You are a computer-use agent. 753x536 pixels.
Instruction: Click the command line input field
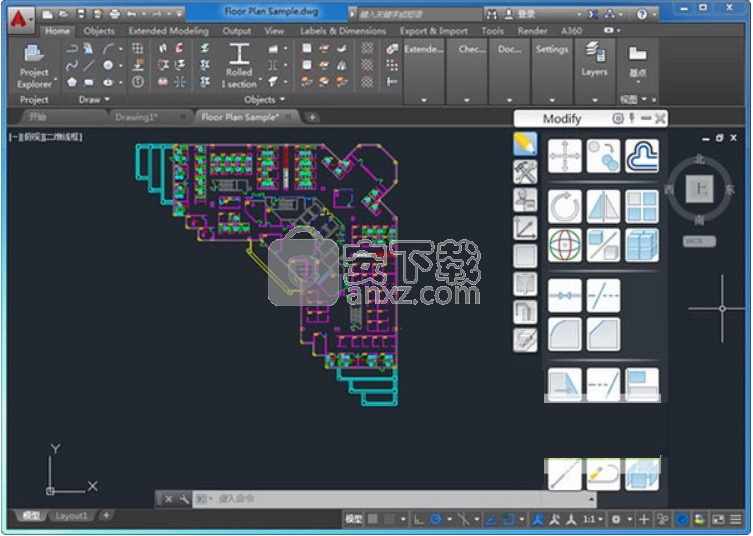point(394,499)
